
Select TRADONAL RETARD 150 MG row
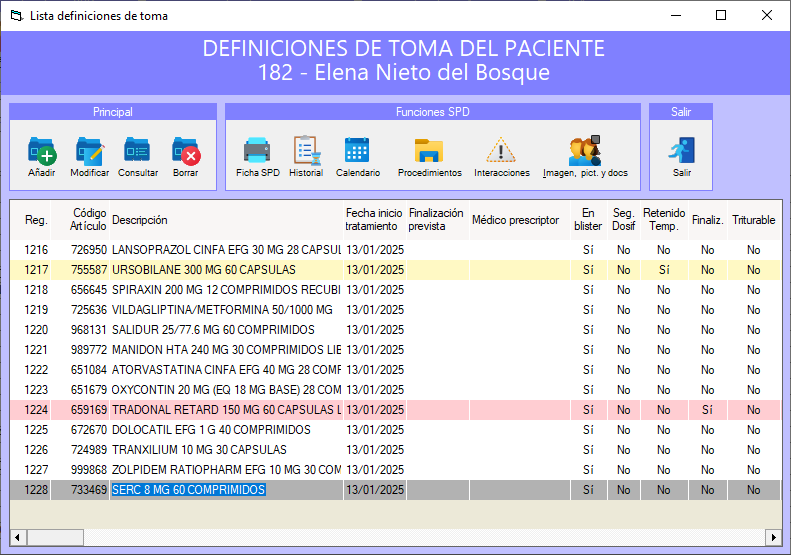pyautogui.click(x=395, y=410)
